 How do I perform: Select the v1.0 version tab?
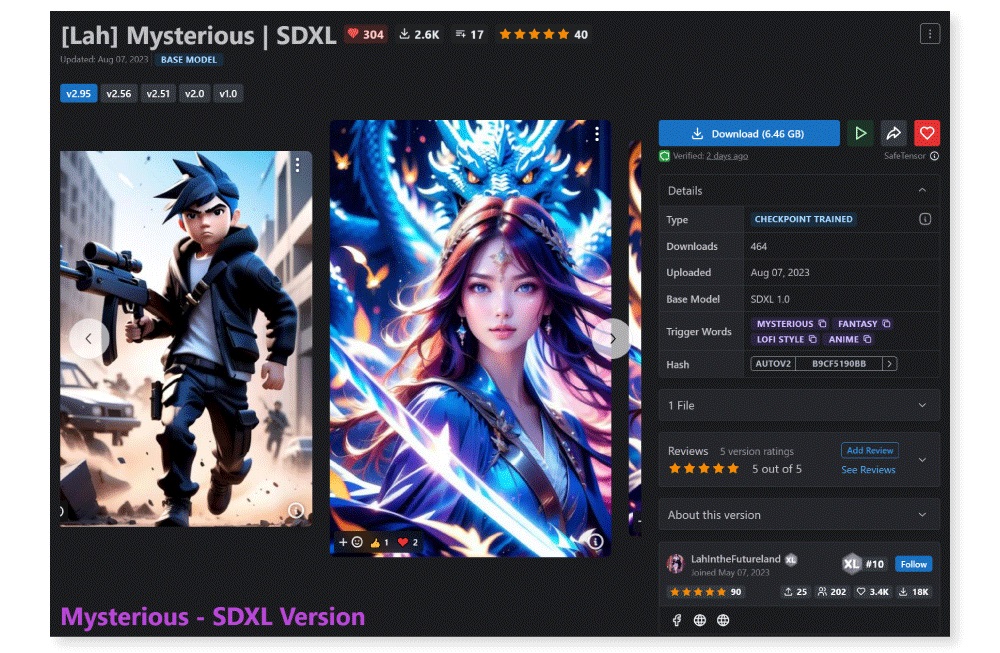pyautogui.click(x=228, y=94)
